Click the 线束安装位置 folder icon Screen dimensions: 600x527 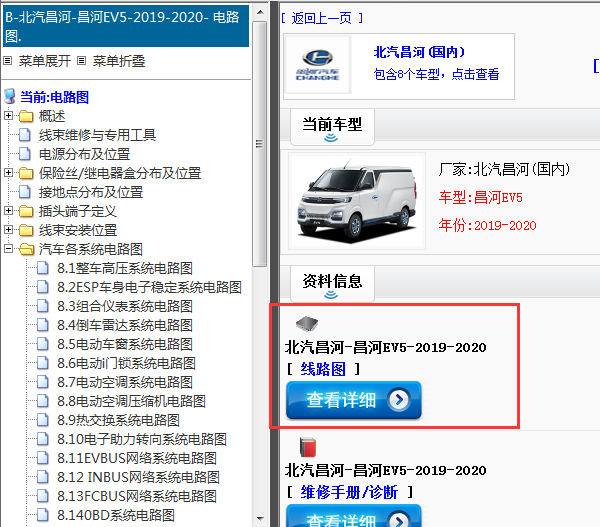(x=26, y=230)
